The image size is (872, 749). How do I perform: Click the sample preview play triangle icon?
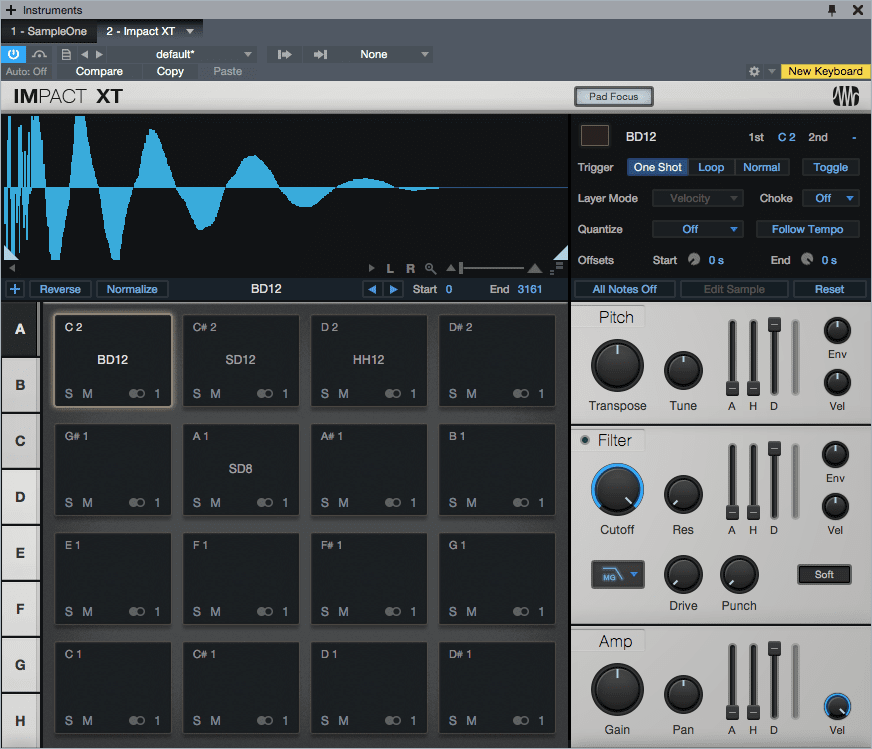click(372, 268)
